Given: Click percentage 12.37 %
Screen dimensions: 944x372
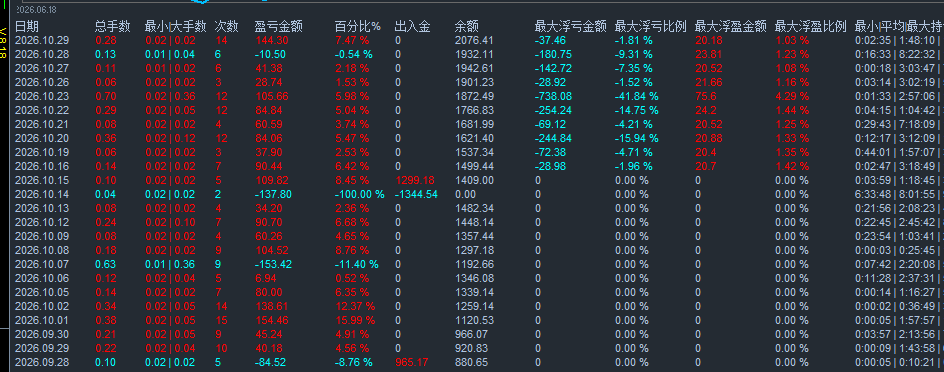Looking at the screenshot, I should (355, 306).
